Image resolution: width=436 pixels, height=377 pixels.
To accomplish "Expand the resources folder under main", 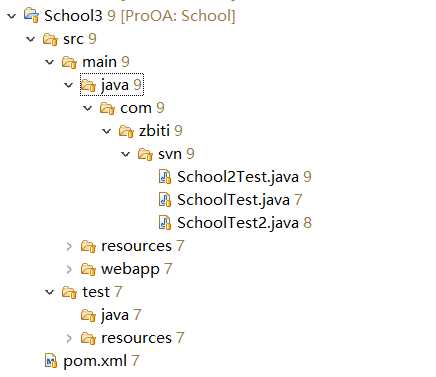I will point(69,246).
